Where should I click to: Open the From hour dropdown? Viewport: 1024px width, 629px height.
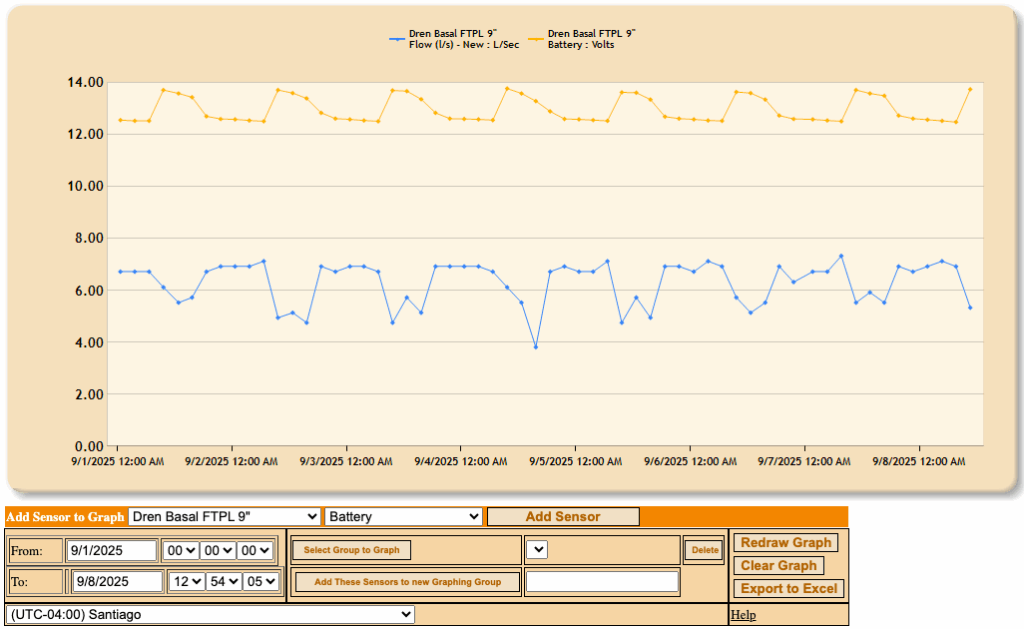[180, 550]
